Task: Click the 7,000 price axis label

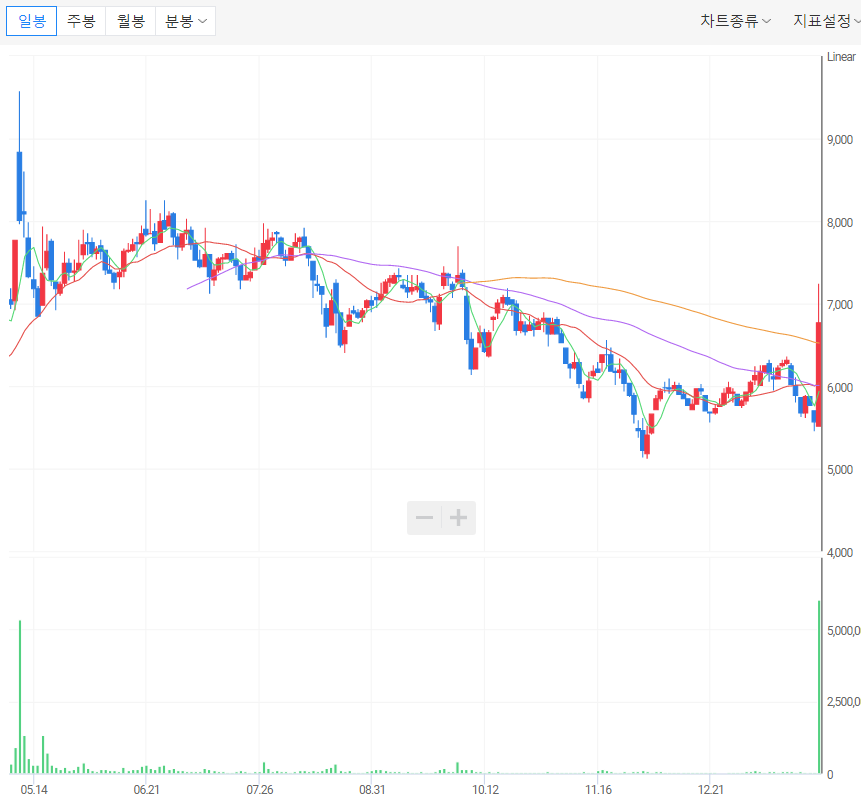Action: coord(840,305)
